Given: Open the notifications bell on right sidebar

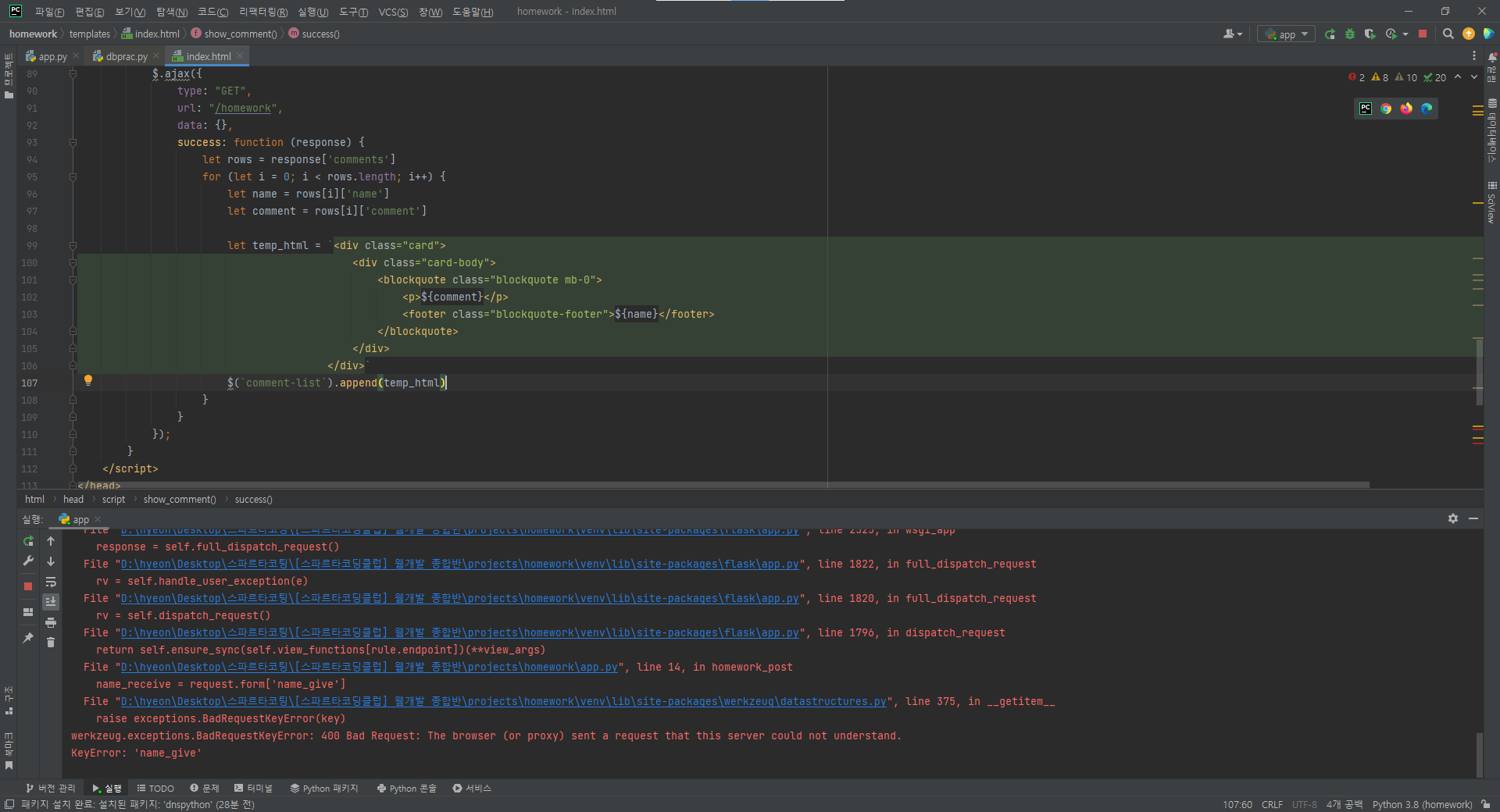Looking at the screenshot, I should tap(1492, 57).
